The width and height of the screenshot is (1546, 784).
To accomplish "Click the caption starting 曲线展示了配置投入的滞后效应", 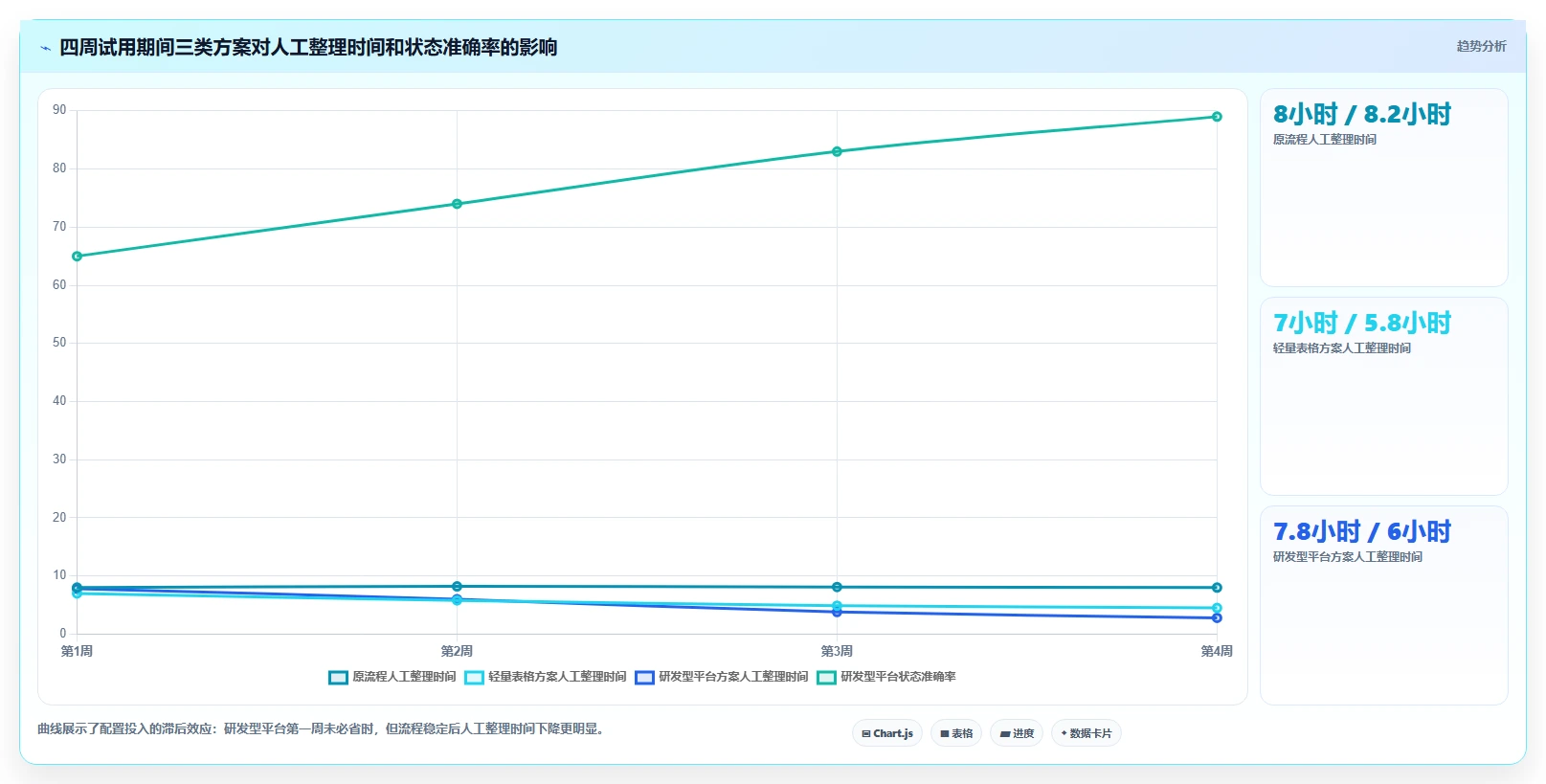I will 321,729.
